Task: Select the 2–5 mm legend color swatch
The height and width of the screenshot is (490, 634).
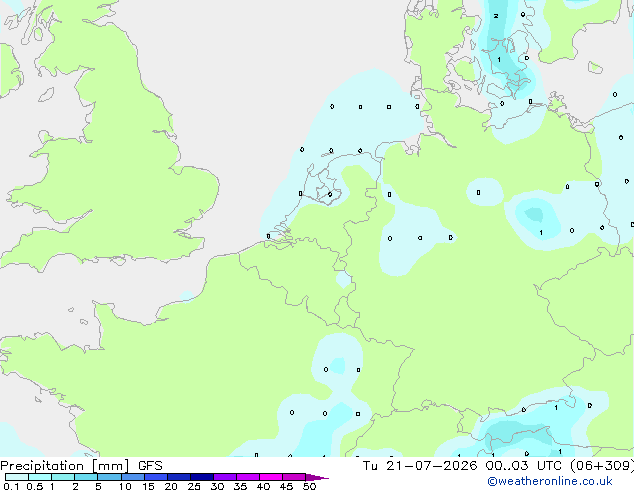Action: point(86,477)
